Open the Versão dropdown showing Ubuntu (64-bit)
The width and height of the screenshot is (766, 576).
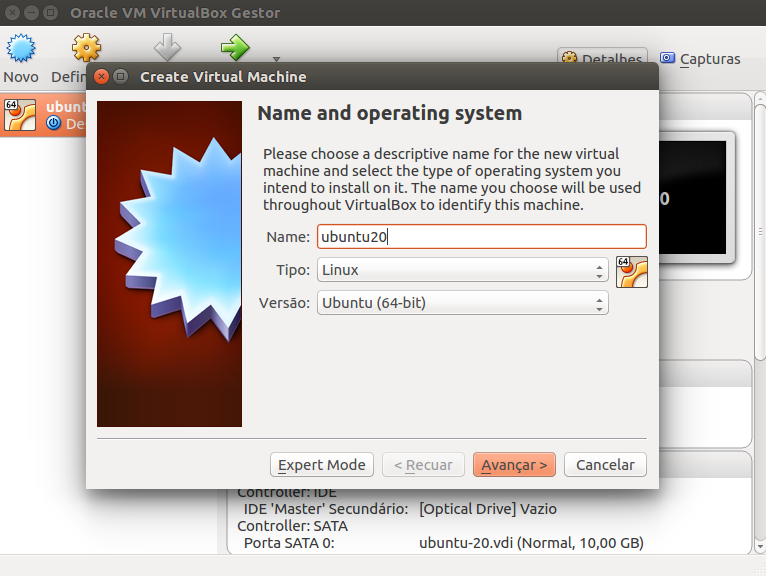[x=463, y=303]
